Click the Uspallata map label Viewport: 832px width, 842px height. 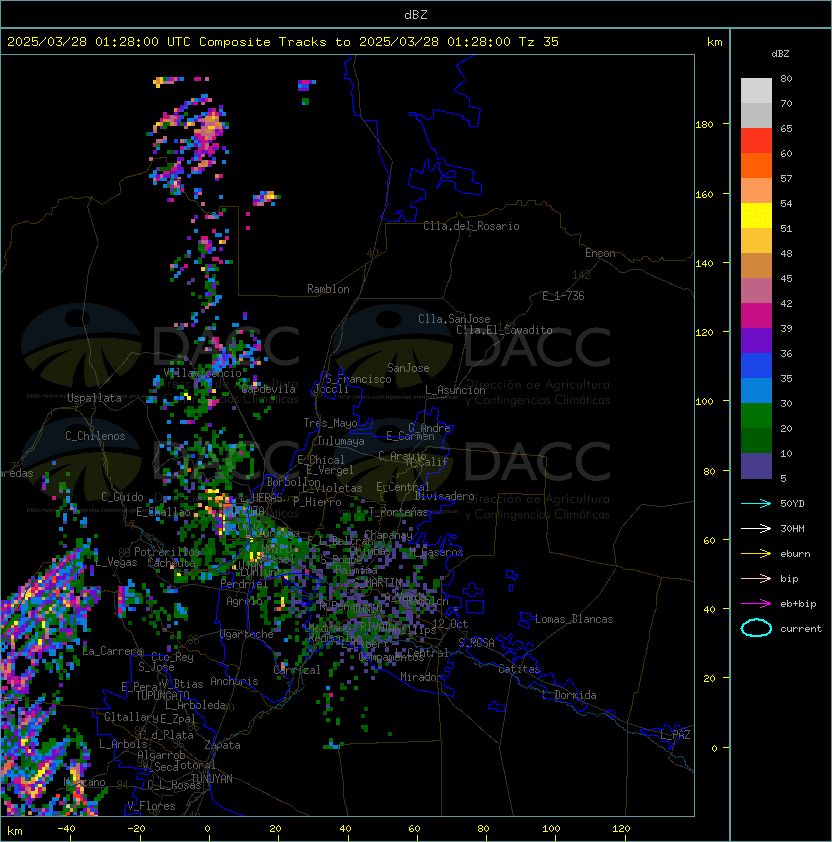[94, 398]
